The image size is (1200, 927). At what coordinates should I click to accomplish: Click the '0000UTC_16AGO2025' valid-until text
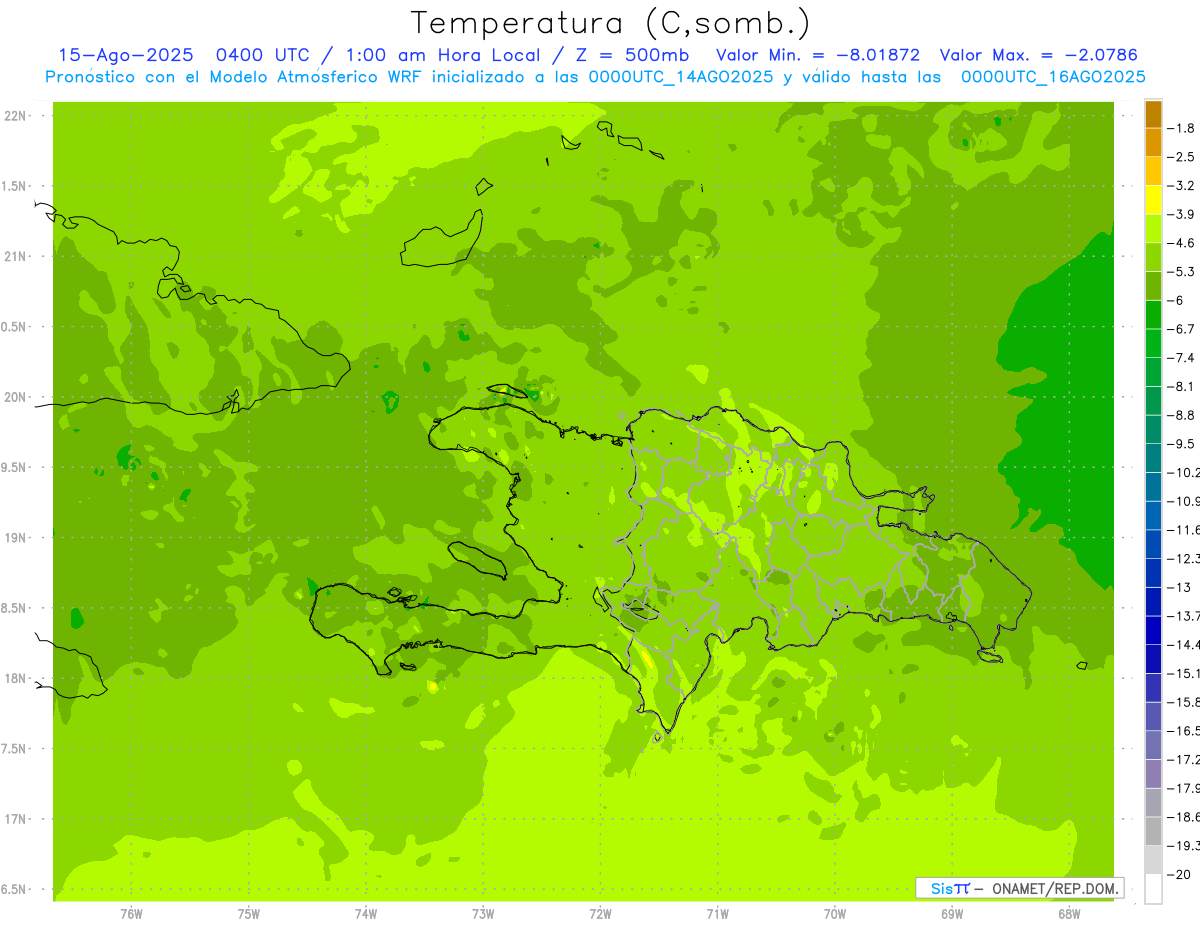point(1053,77)
